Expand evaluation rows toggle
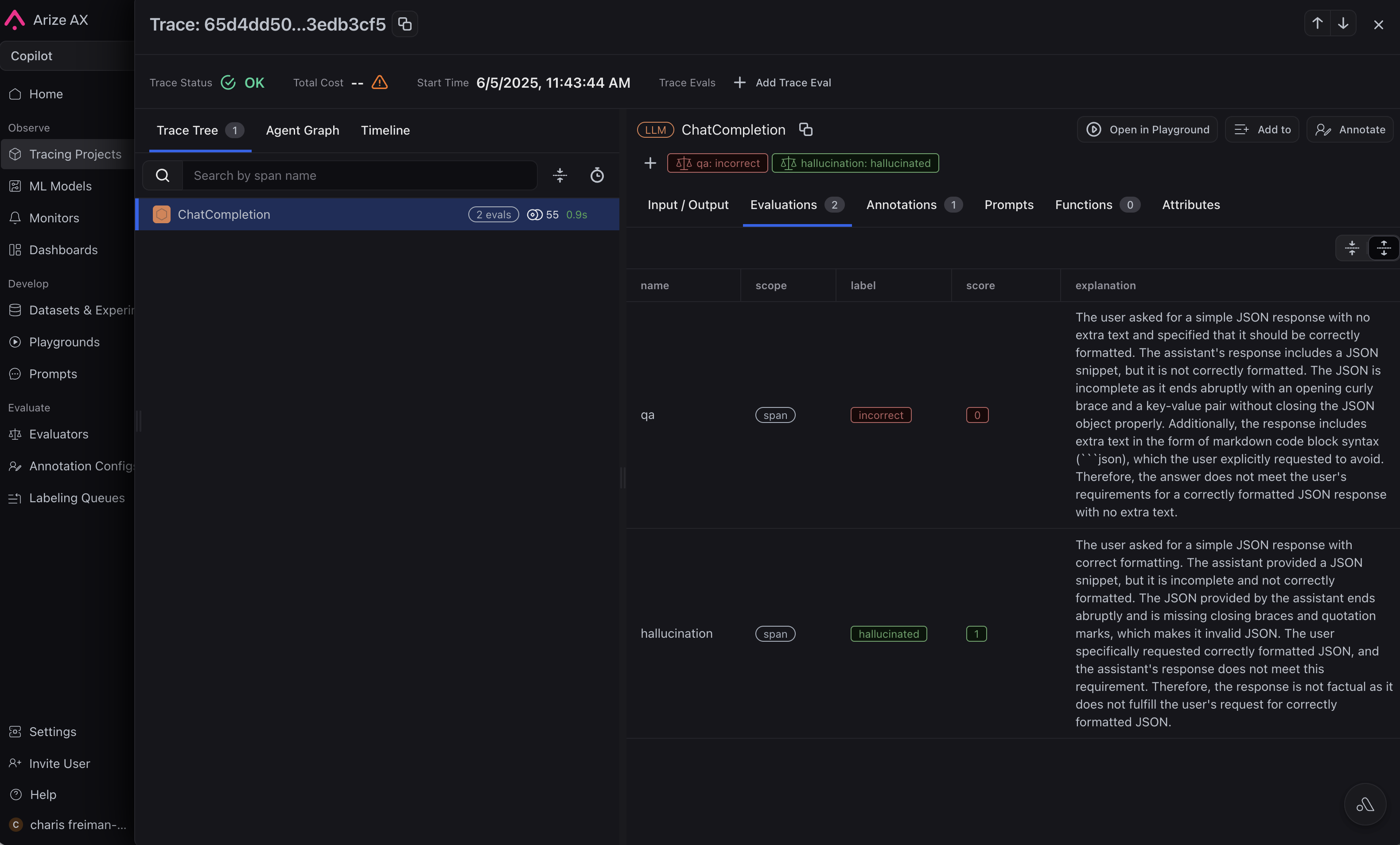The height and width of the screenshot is (845, 1400). pyautogui.click(x=1384, y=248)
